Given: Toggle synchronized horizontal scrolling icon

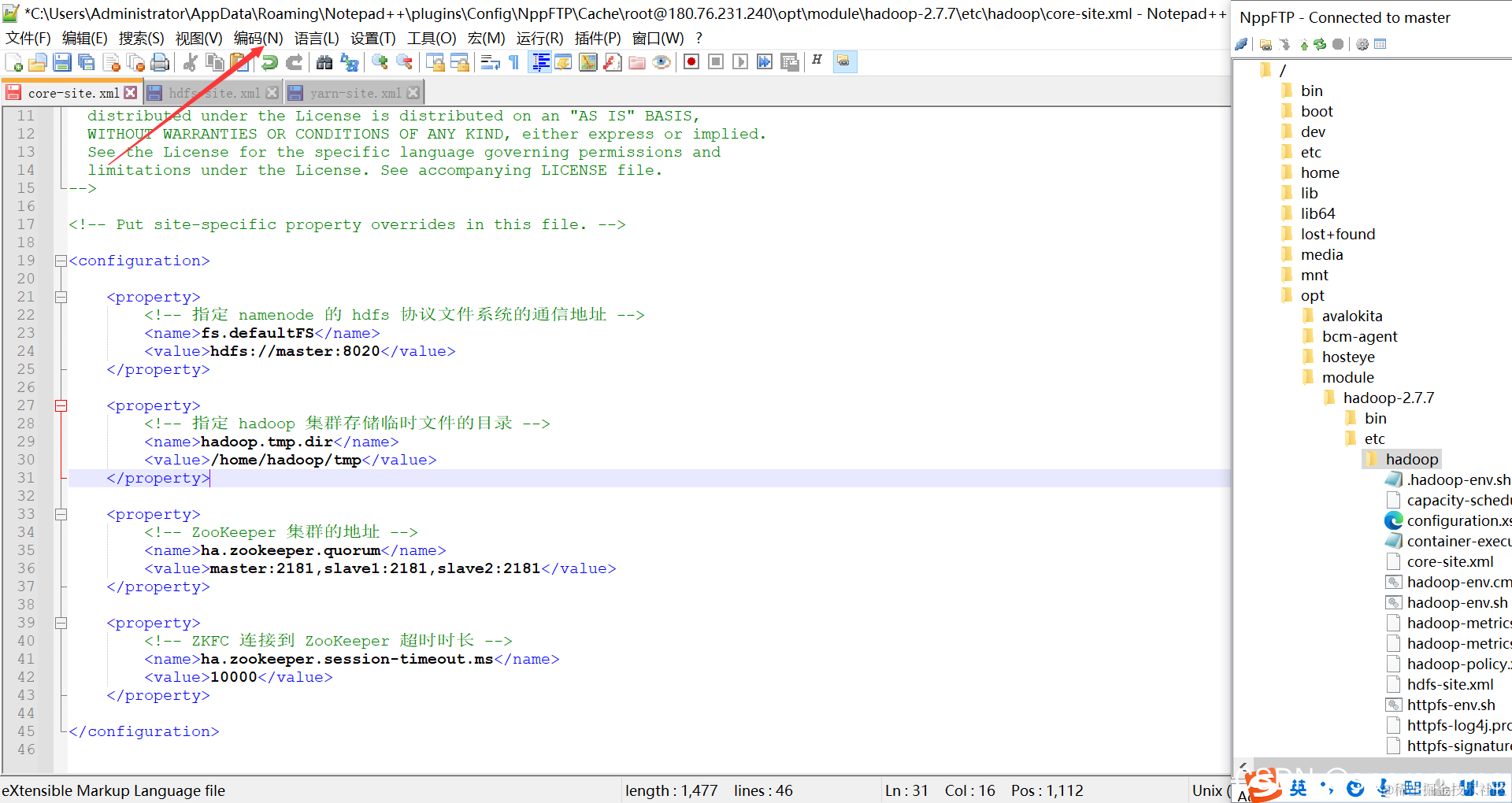Looking at the screenshot, I should [x=459, y=62].
